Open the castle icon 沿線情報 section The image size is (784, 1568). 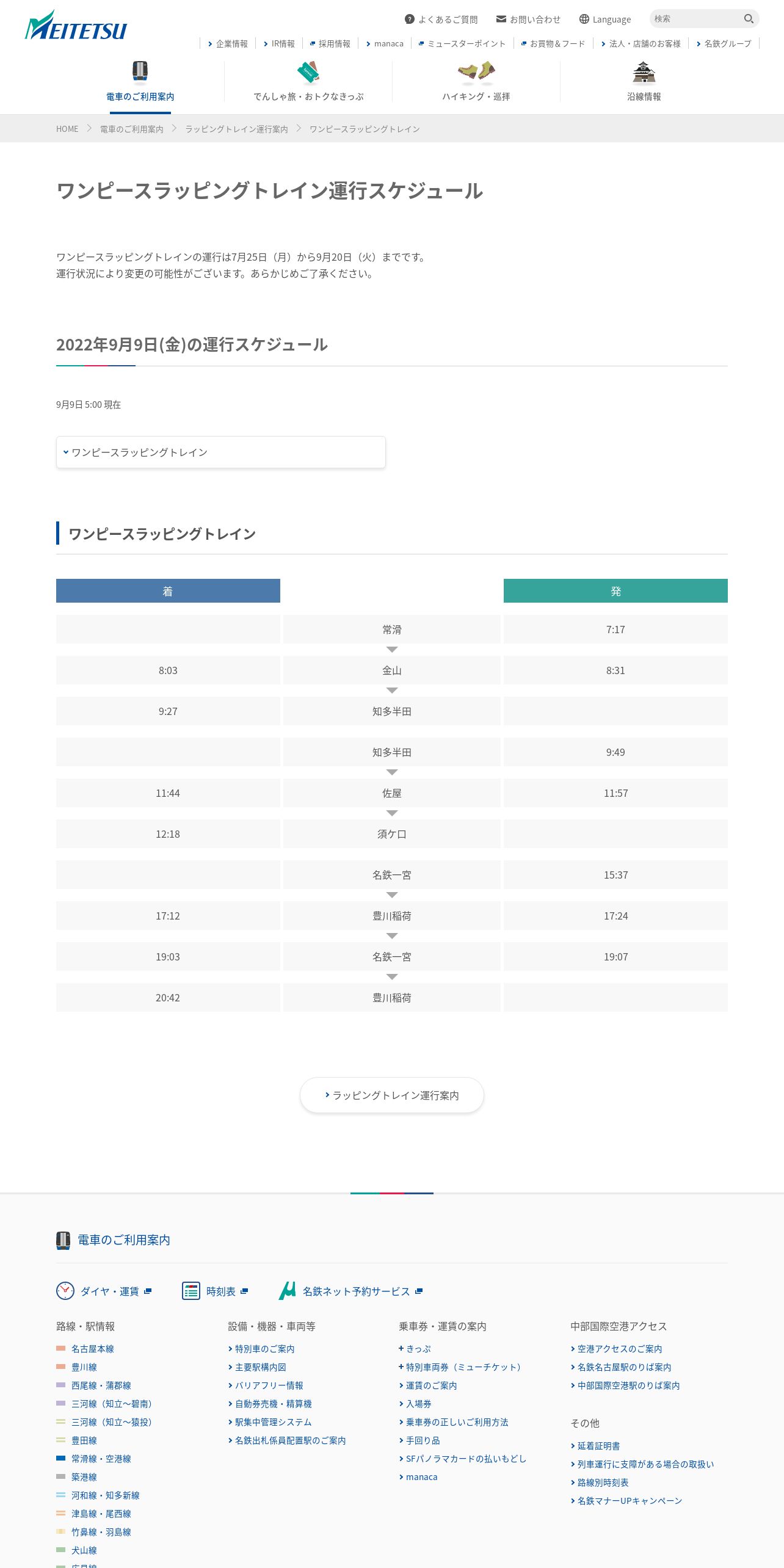644,81
